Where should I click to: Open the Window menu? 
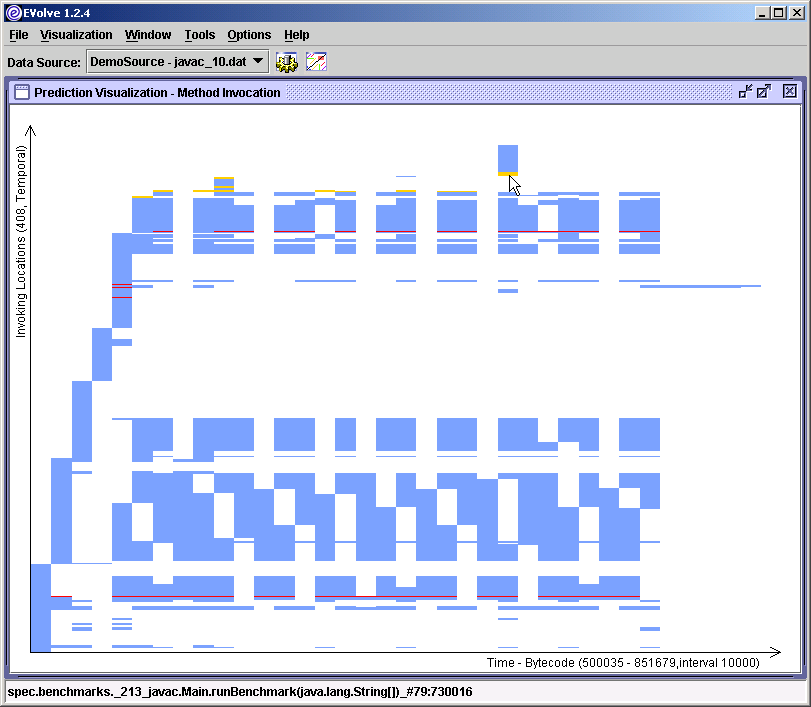point(148,35)
